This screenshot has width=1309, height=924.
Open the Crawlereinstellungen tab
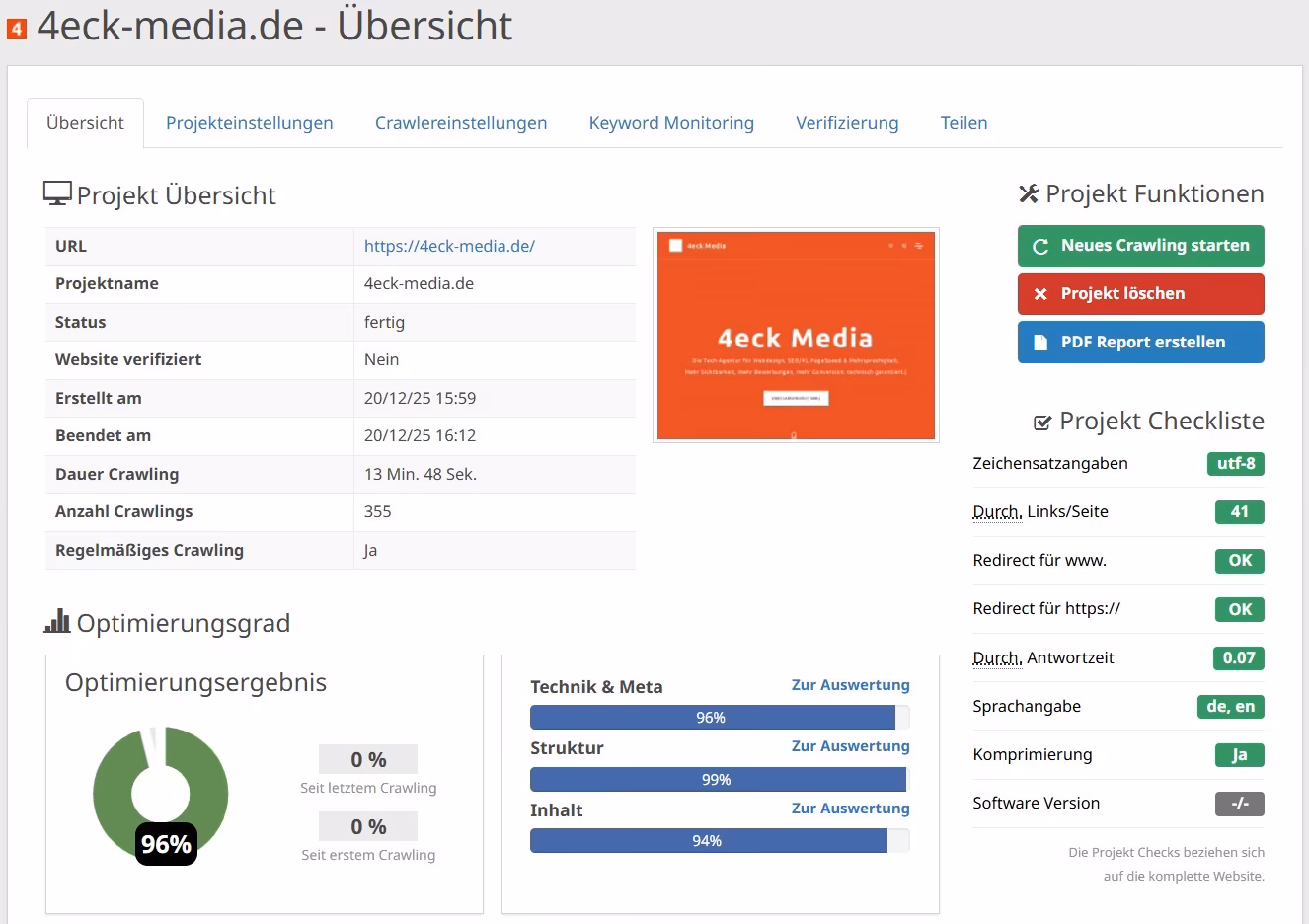[461, 122]
